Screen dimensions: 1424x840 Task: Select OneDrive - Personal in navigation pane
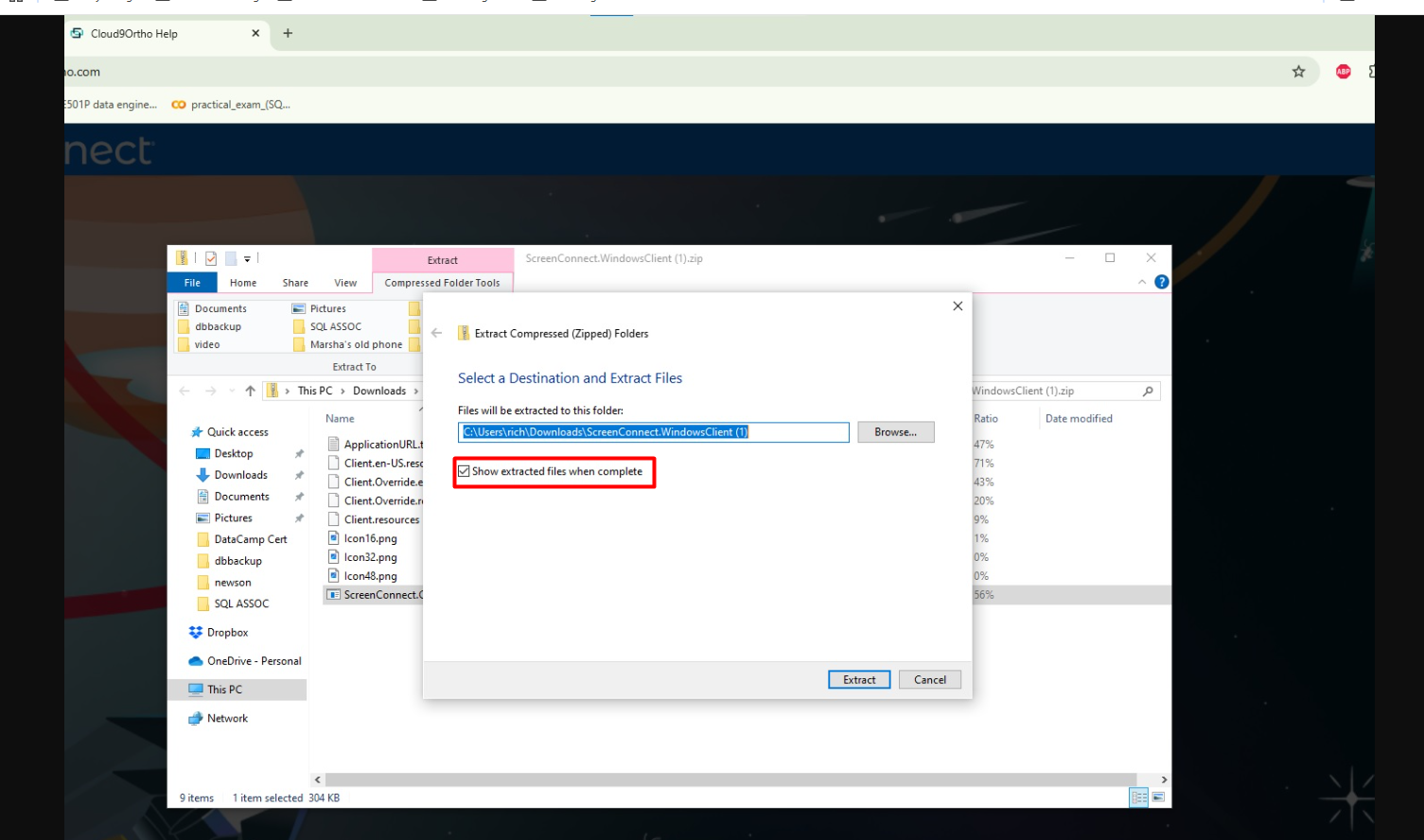click(x=254, y=661)
